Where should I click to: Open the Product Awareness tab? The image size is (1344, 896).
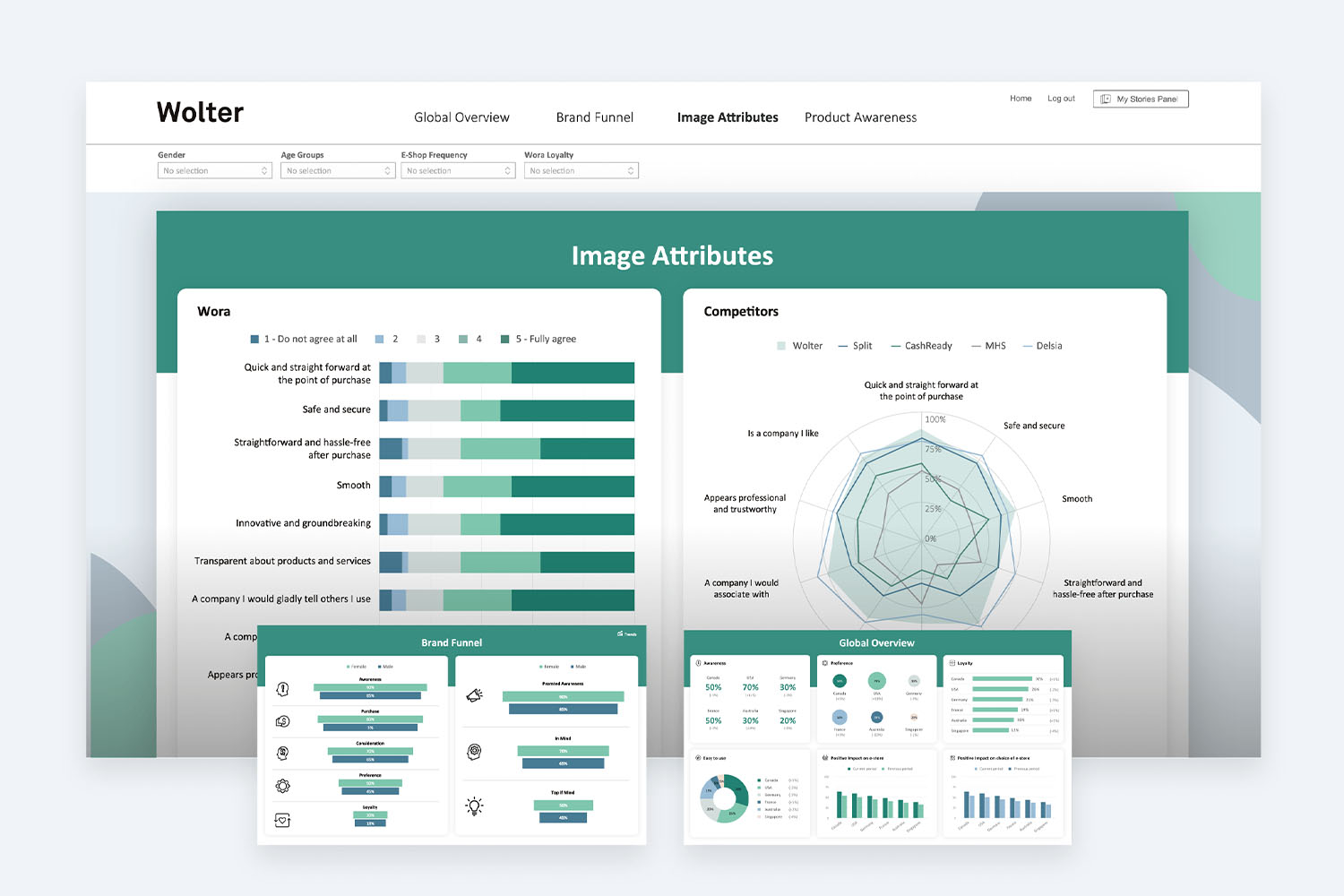(x=860, y=117)
